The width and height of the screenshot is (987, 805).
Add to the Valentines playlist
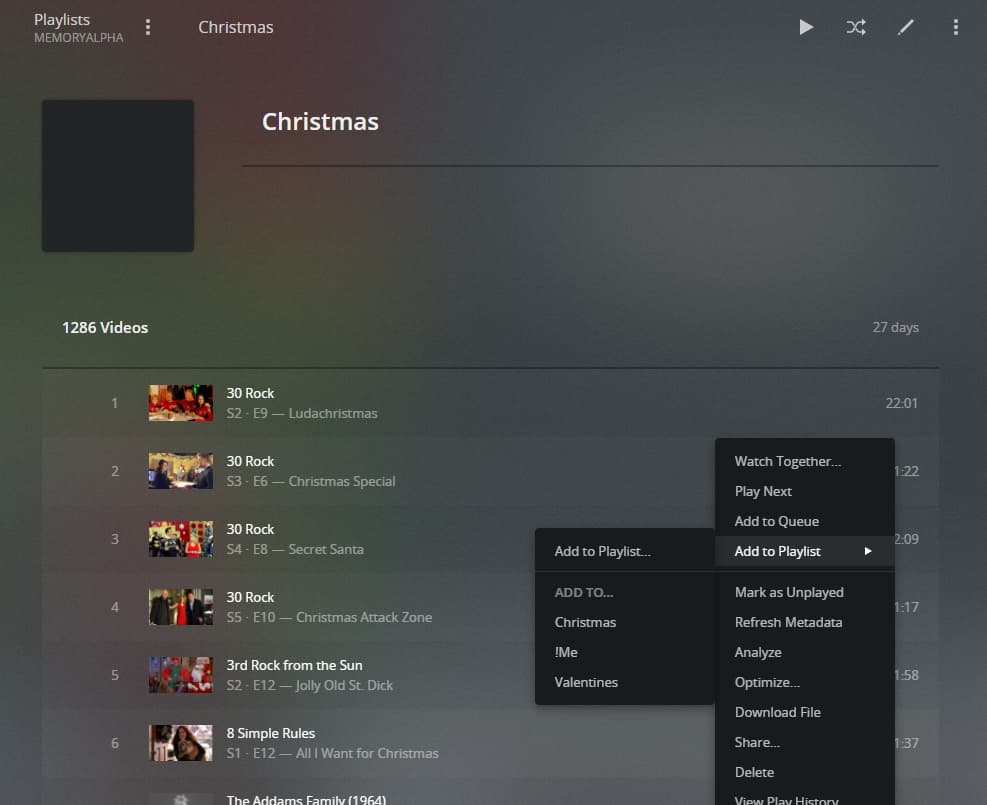(x=624, y=682)
